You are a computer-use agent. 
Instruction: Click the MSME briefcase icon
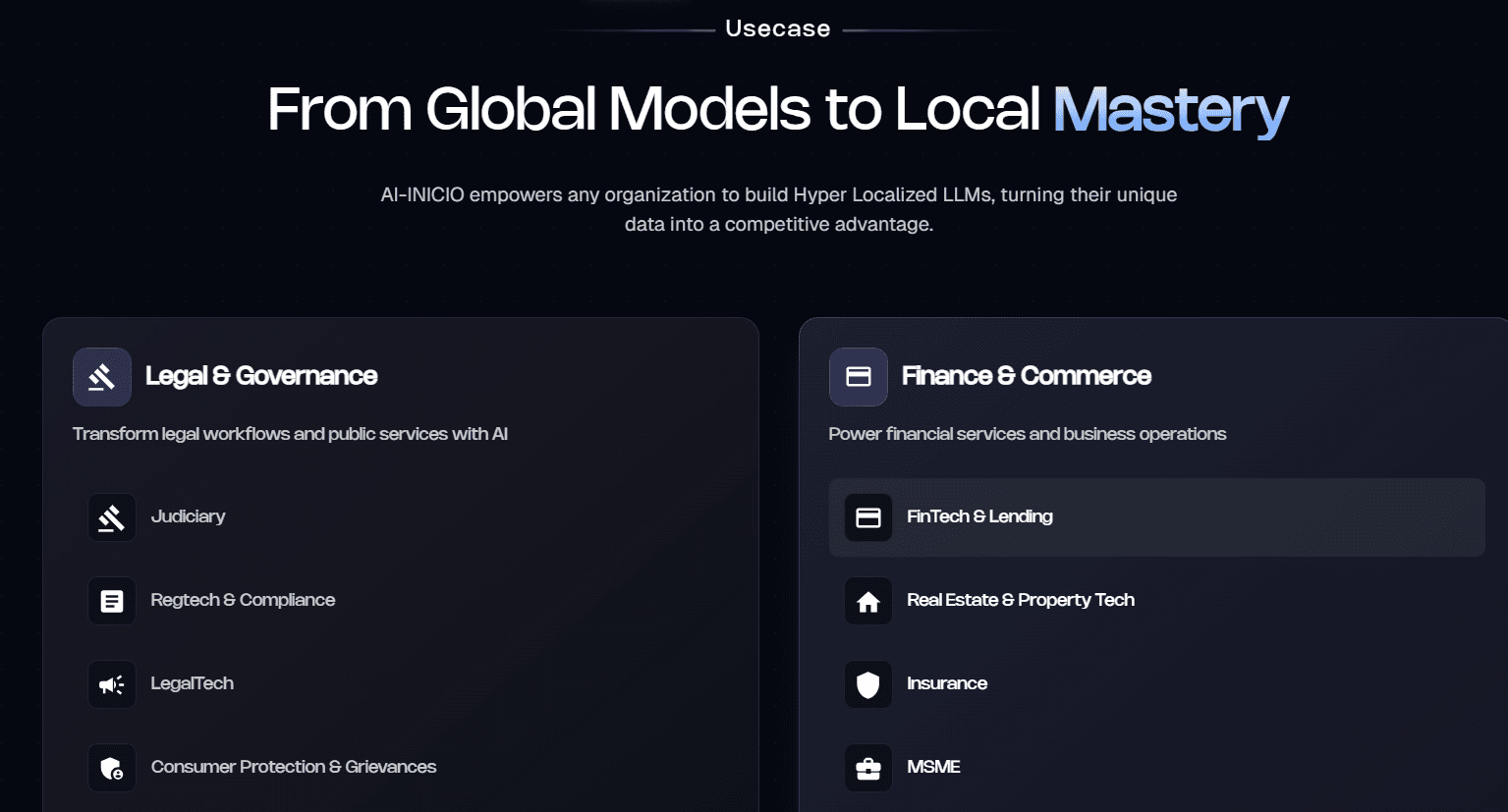click(868, 768)
